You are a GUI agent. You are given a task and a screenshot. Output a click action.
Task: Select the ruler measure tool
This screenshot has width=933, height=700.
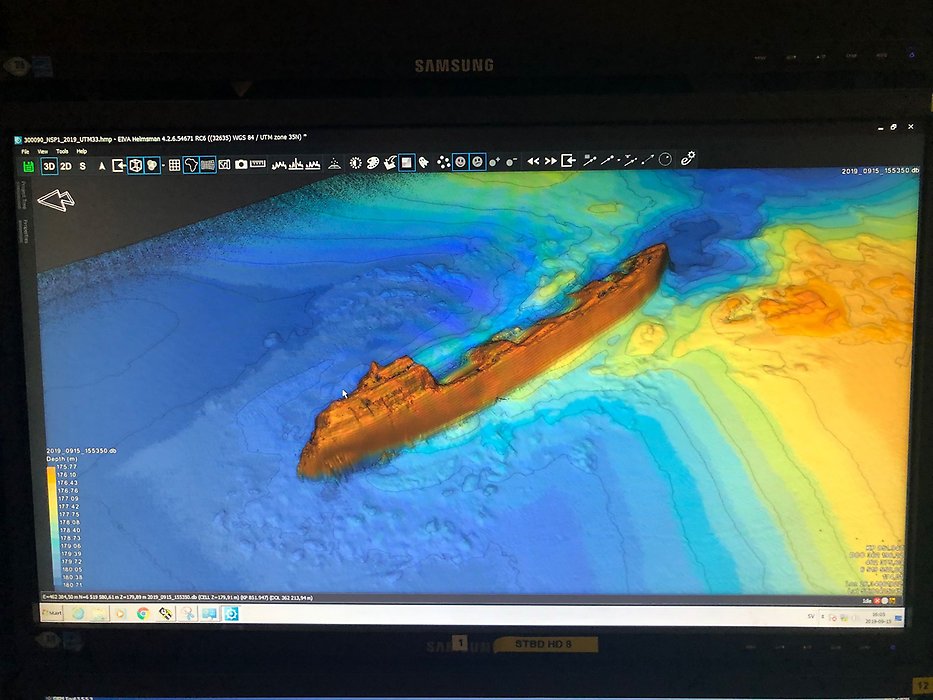point(258,164)
